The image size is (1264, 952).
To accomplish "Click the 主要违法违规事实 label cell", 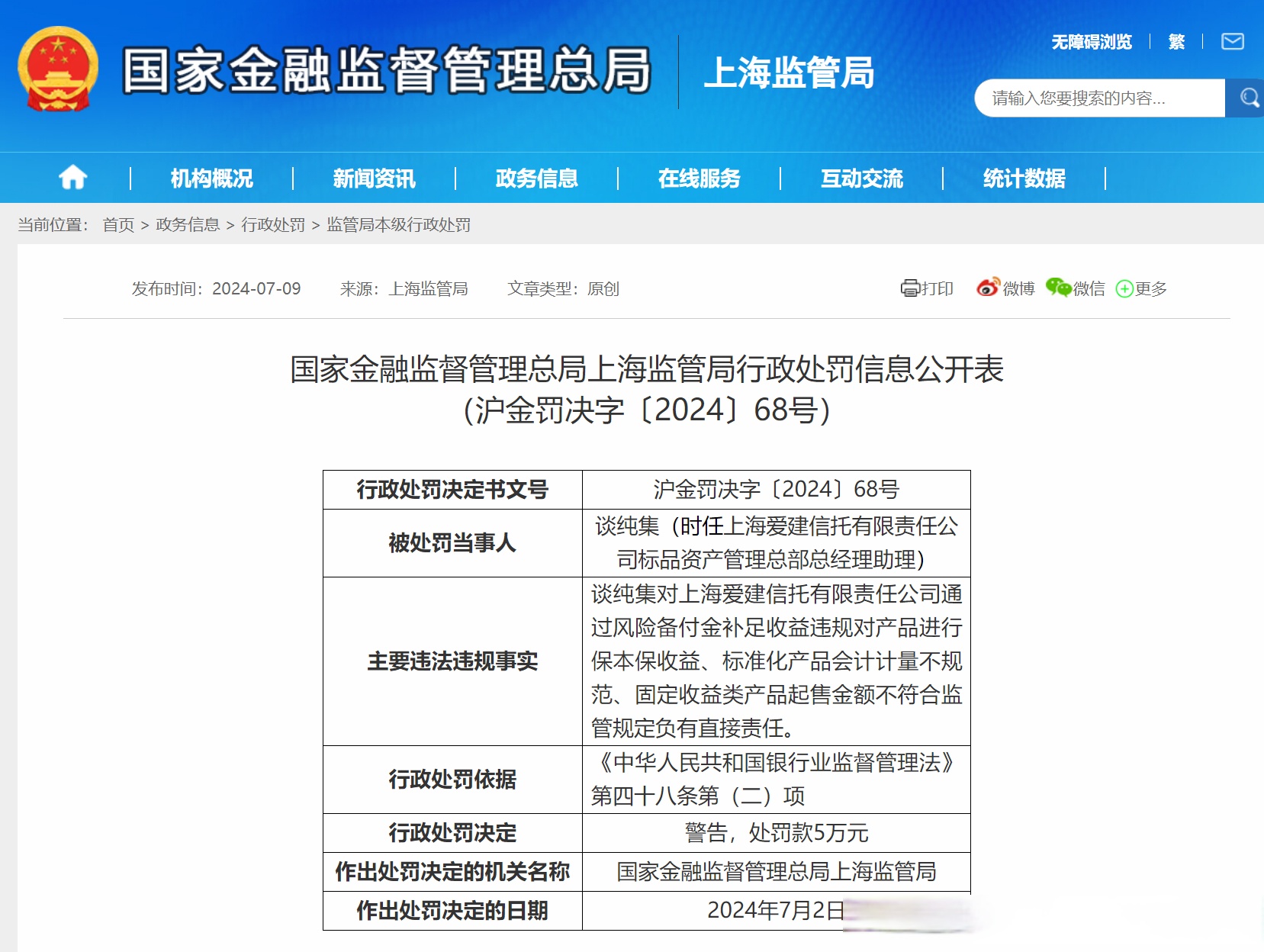I will coord(452,661).
